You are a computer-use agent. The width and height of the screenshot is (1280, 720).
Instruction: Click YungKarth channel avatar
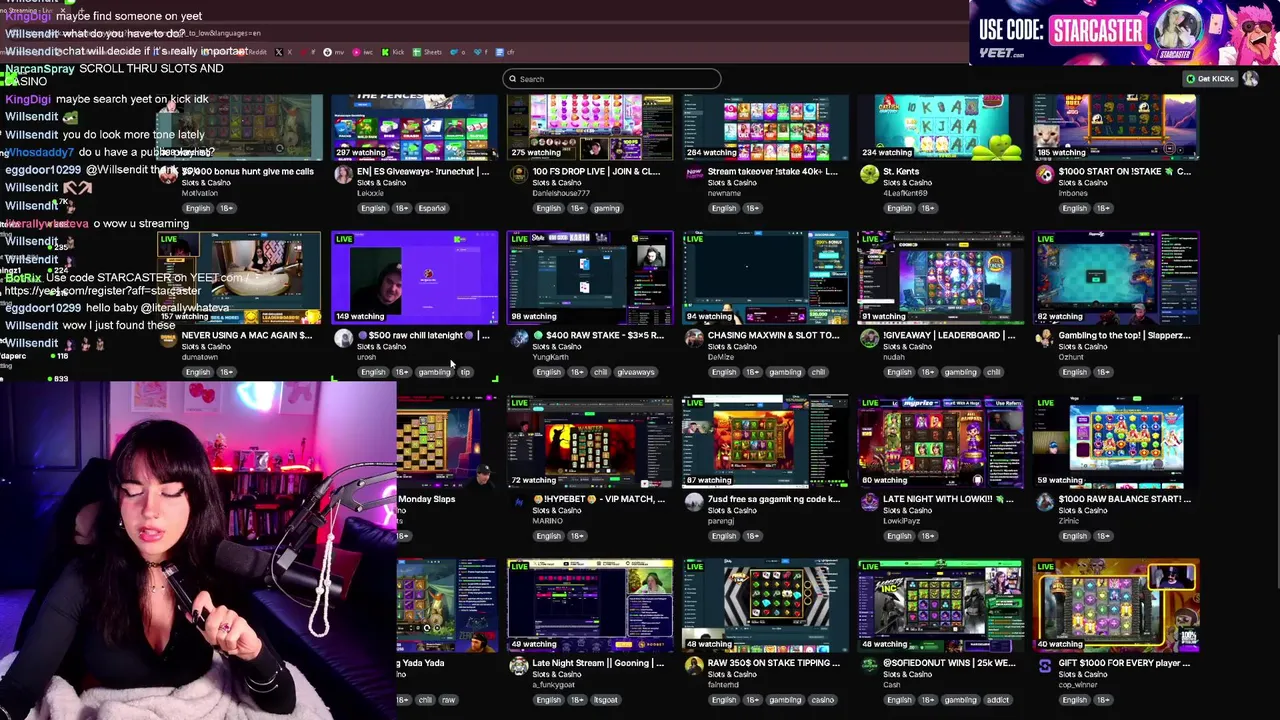tap(518, 339)
